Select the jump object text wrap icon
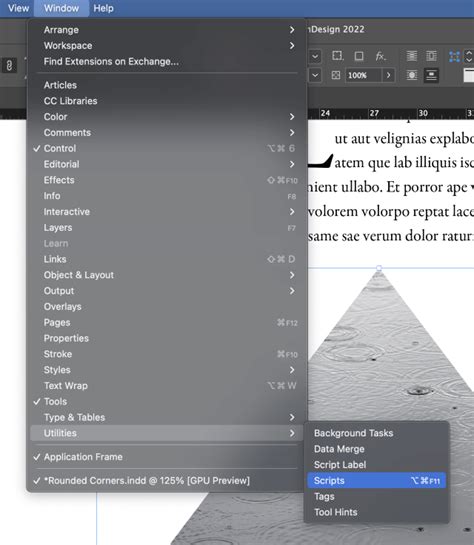474x545 pixels. pyautogui.click(x=431, y=75)
